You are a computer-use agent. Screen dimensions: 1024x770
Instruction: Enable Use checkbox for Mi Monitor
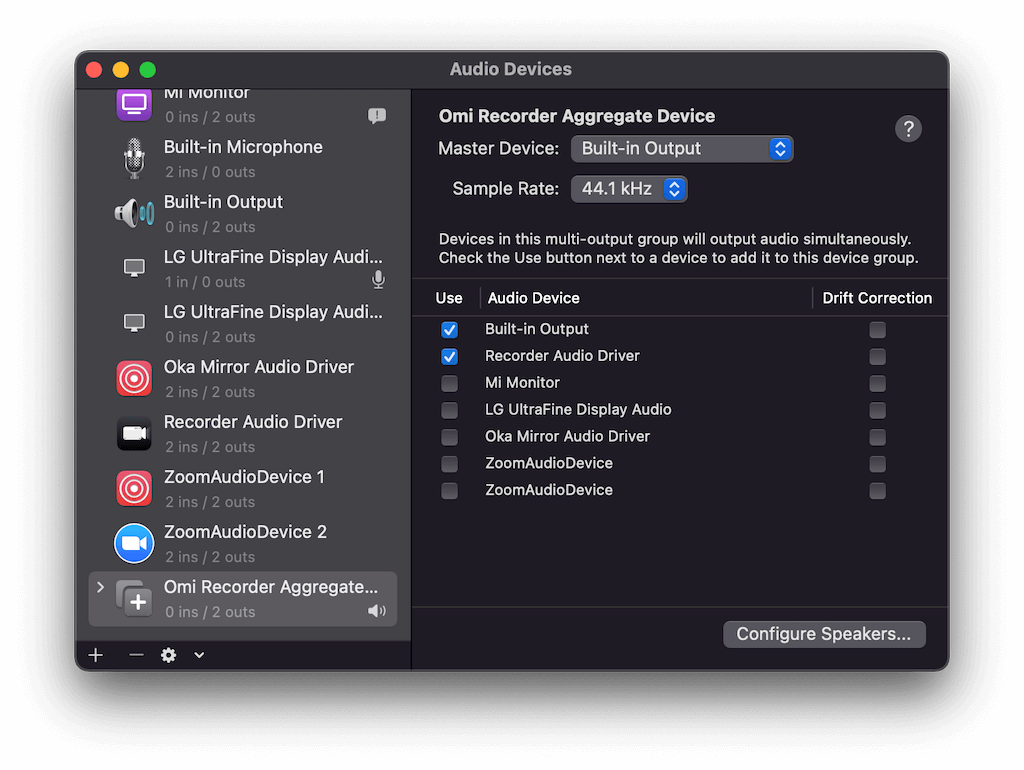pos(449,383)
